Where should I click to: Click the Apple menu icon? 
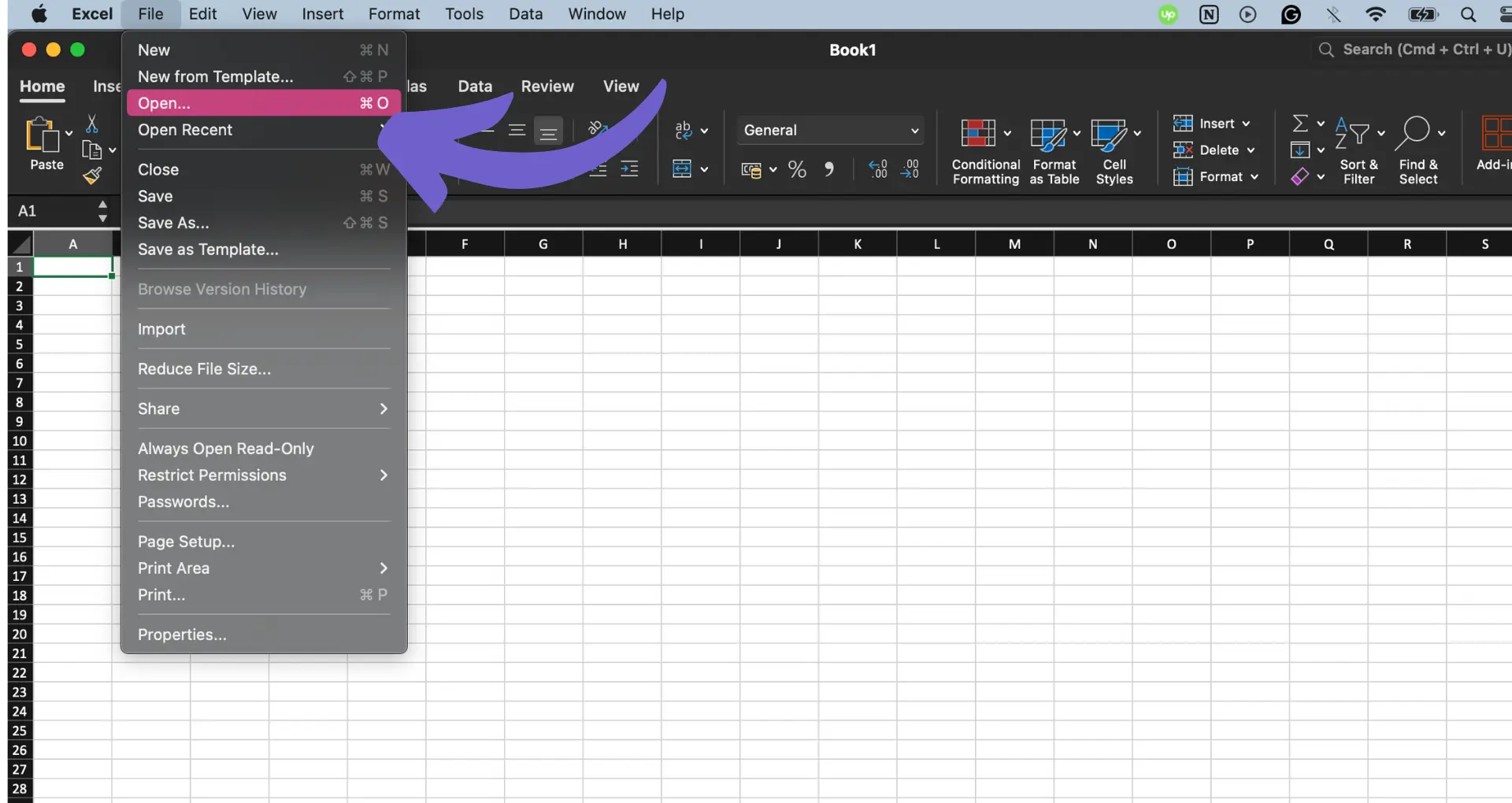[39, 14]
